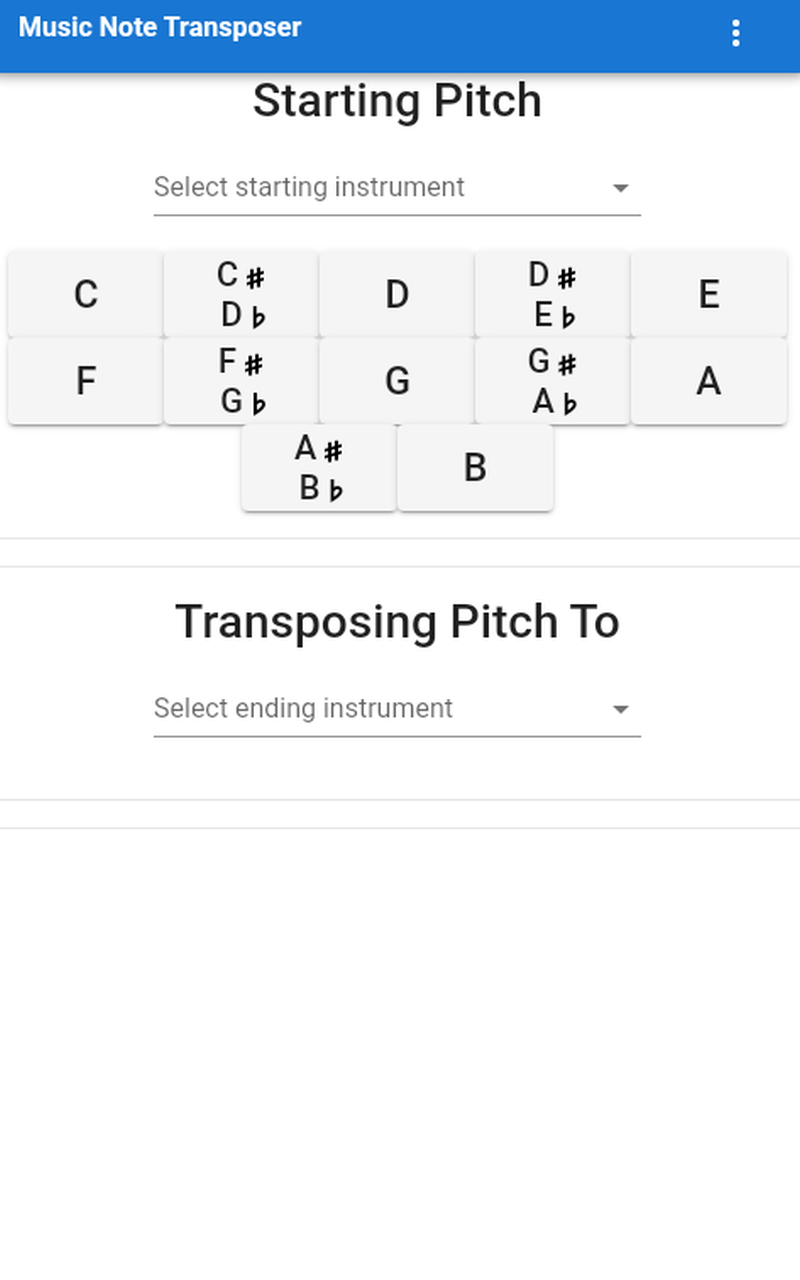Expand the ending instrument dropdown arrow
The height and width of the screenshot is (1280, 800).
coord(620,709)
